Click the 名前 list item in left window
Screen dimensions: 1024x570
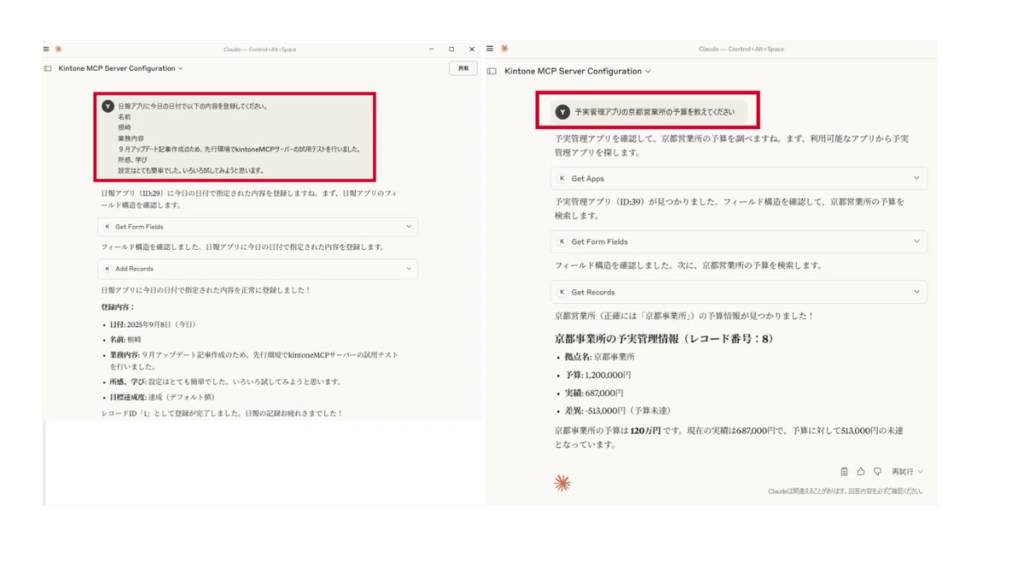click(x=125, y=340)
